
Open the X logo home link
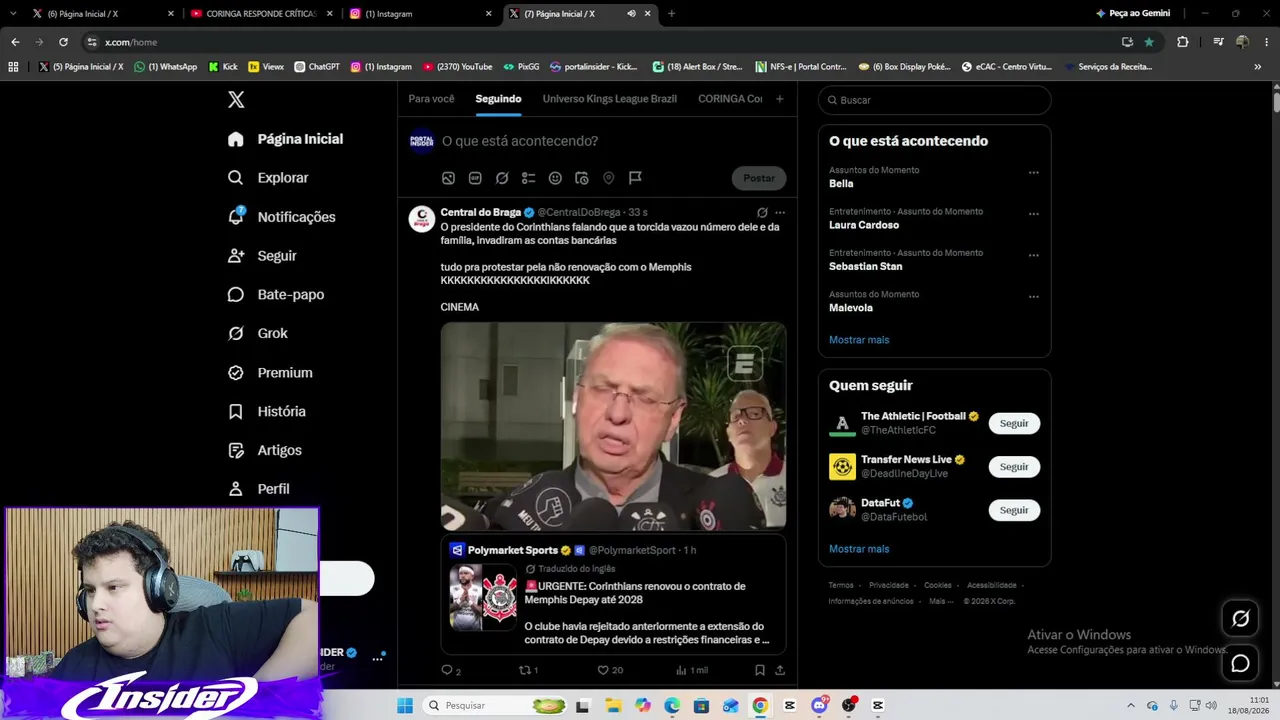pyautogui.click(x=236, y=100)
